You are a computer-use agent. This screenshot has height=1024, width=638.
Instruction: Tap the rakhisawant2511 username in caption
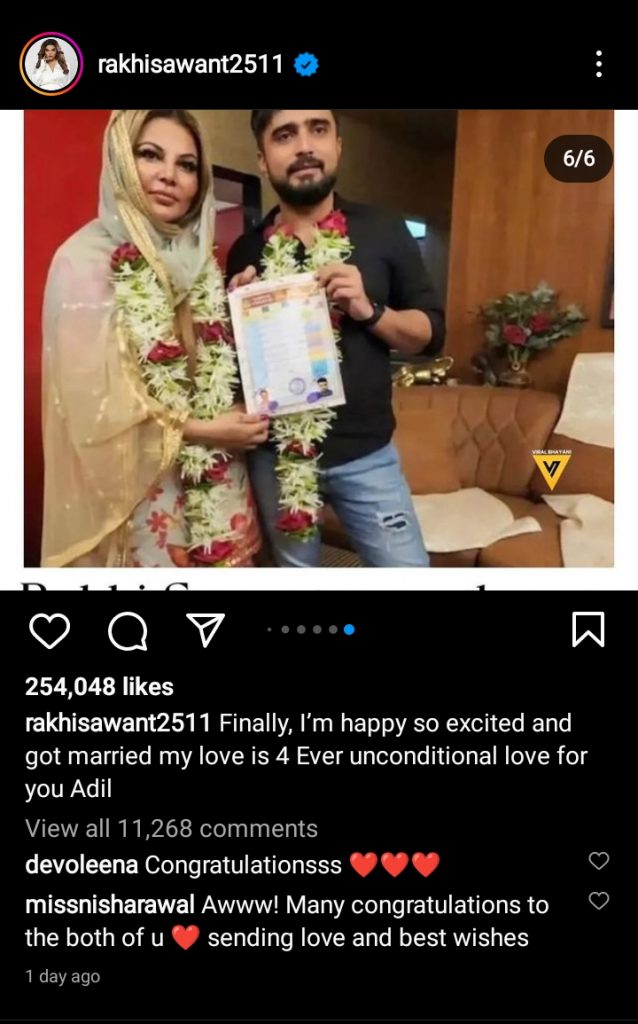118,723
